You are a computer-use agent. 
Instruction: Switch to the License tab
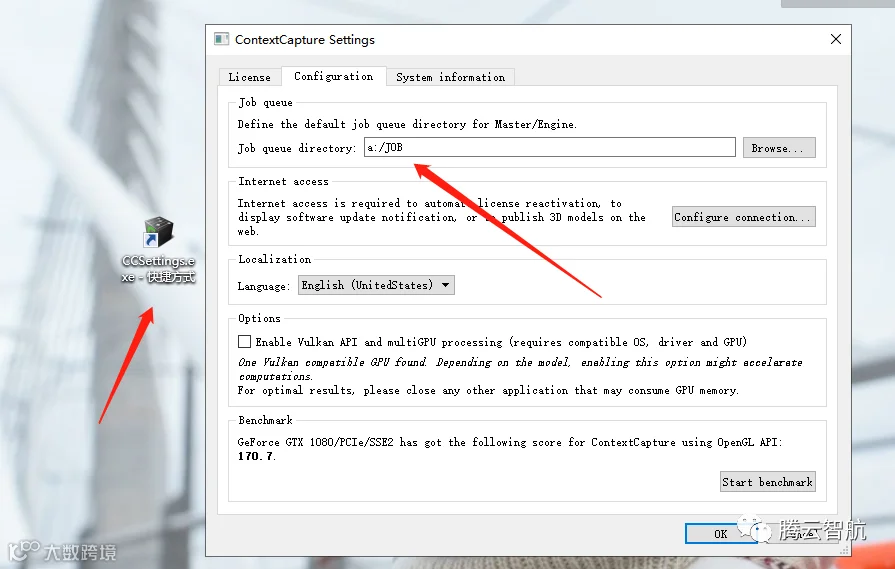249,77
